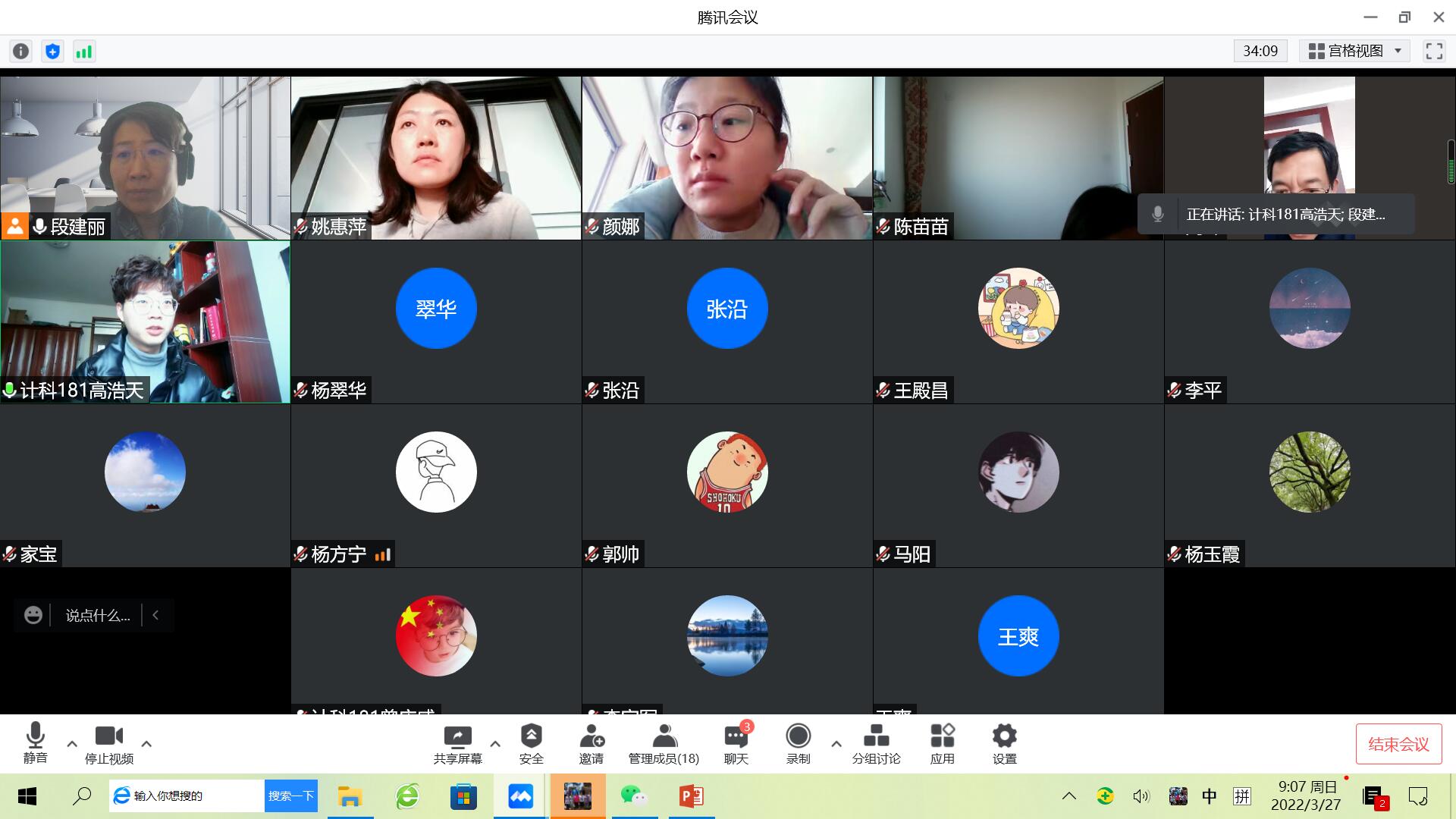Click the 王爽 blue avatar
The image size is (1456, 819).
(1018, 635)
